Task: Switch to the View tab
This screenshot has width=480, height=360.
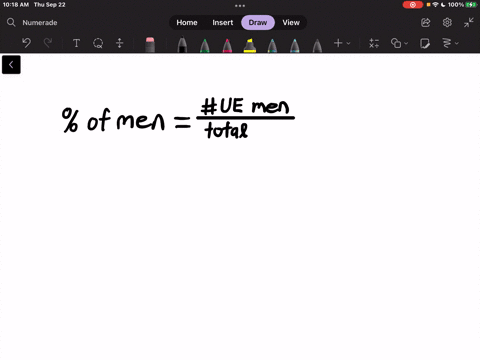Action: tap(291, 23)
